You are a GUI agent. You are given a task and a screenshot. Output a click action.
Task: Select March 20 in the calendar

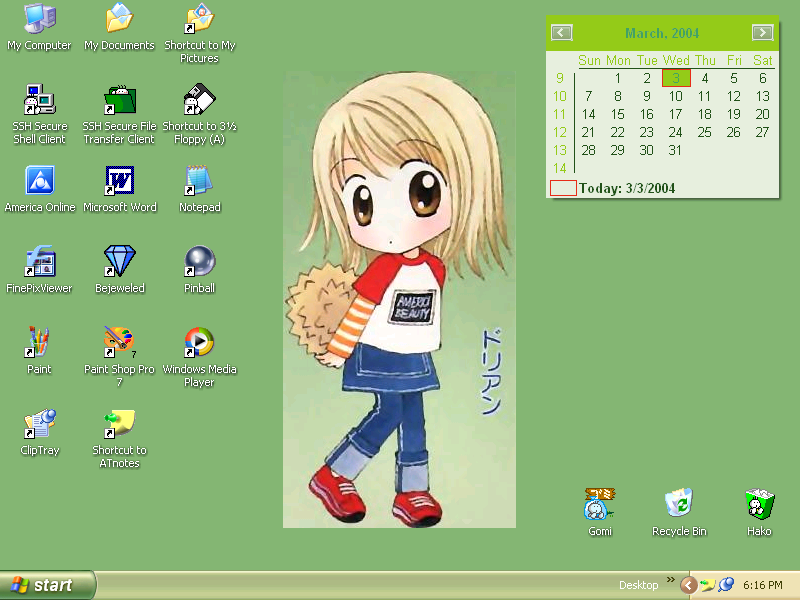coord(762,114)
